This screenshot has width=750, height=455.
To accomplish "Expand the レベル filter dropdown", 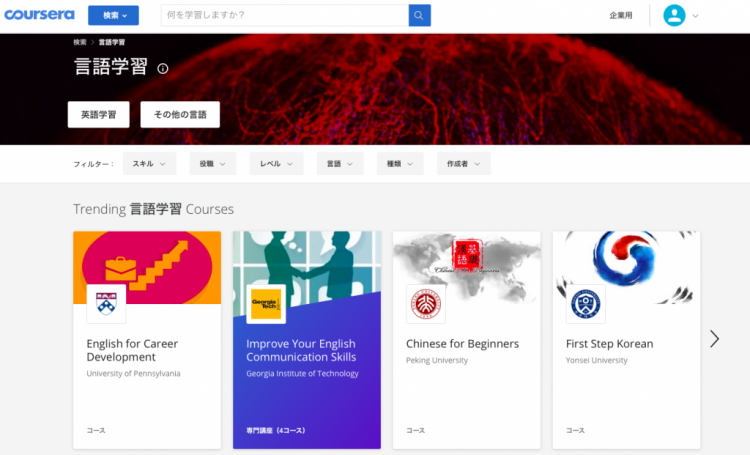I will [276, 164].
